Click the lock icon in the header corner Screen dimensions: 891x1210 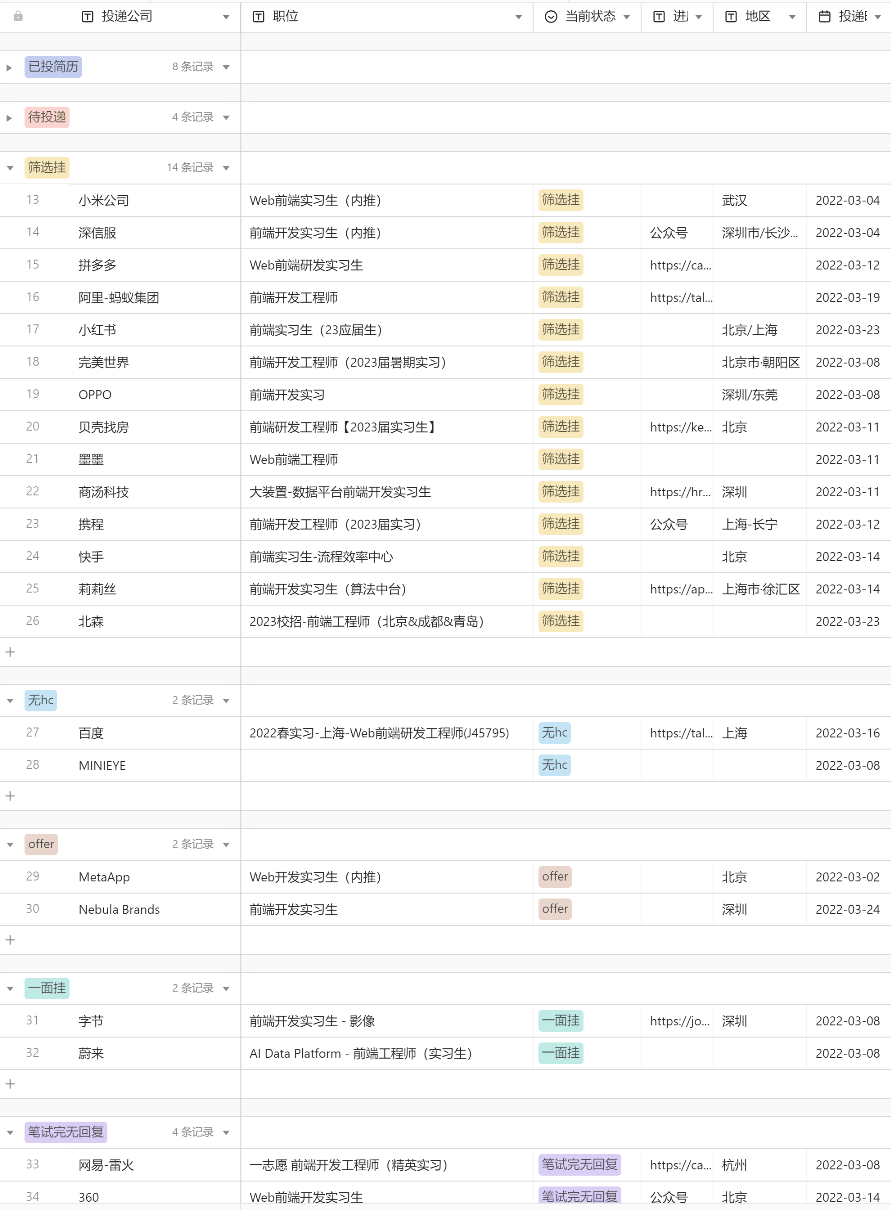click(x=18, y=17)
